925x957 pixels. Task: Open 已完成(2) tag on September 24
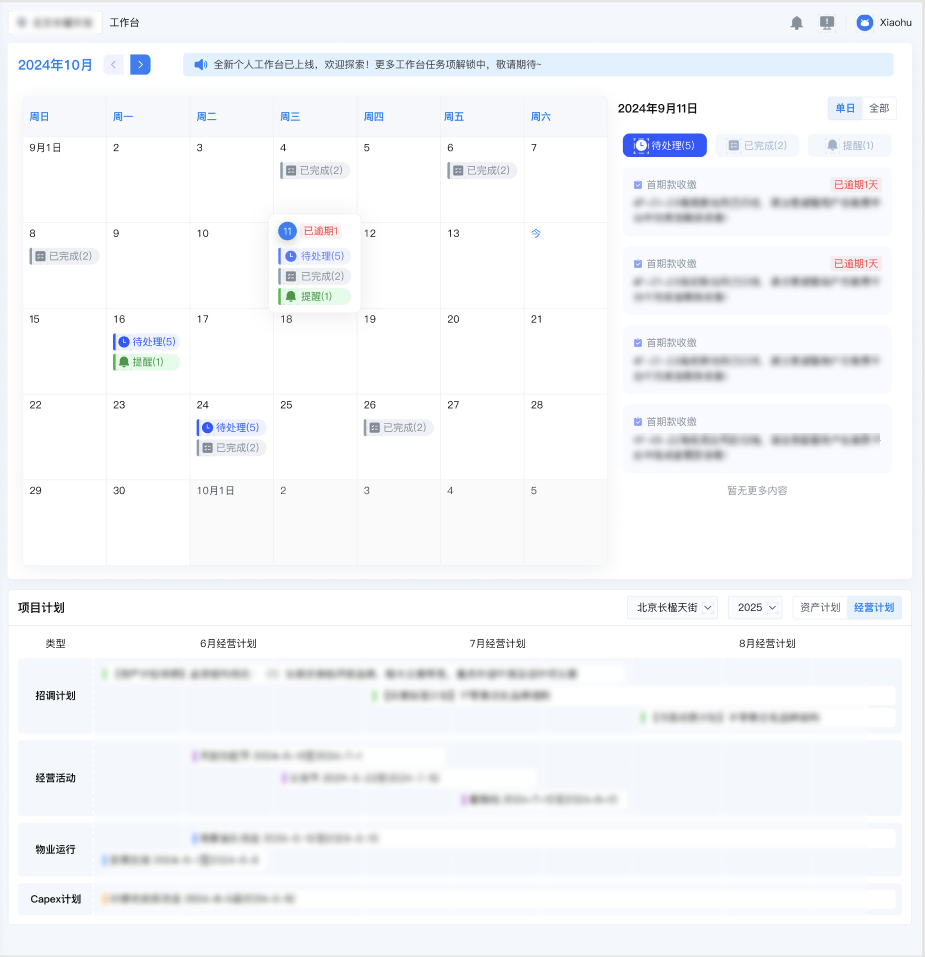(231, 447)
